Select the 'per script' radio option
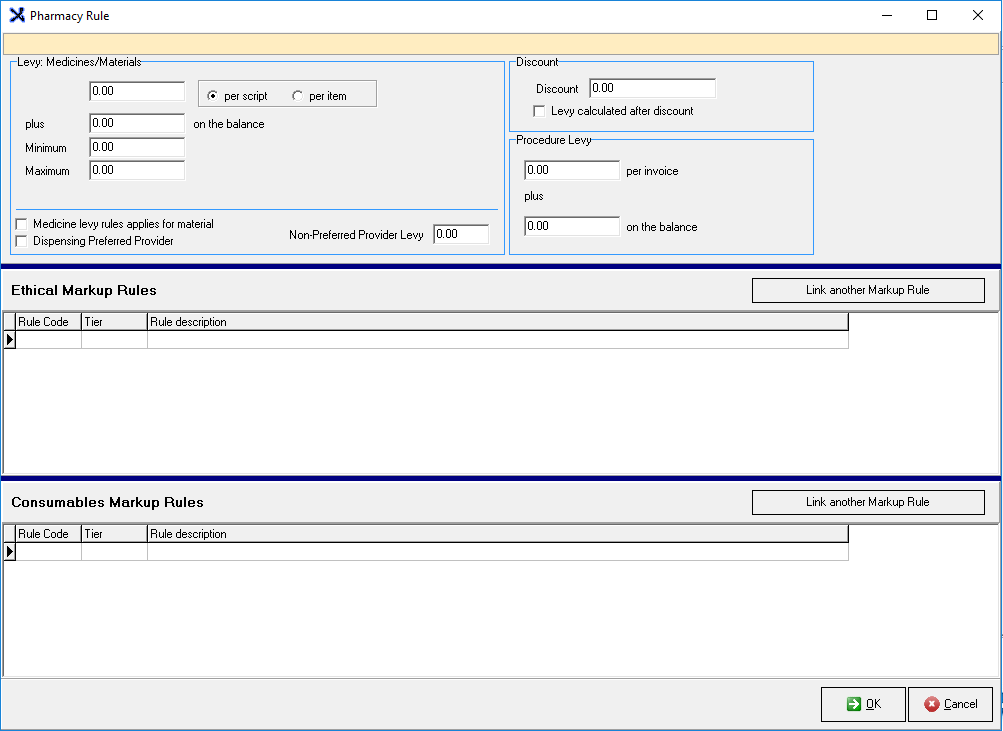The width and height of the screenshot is (1003, 731). coord(213,96)
